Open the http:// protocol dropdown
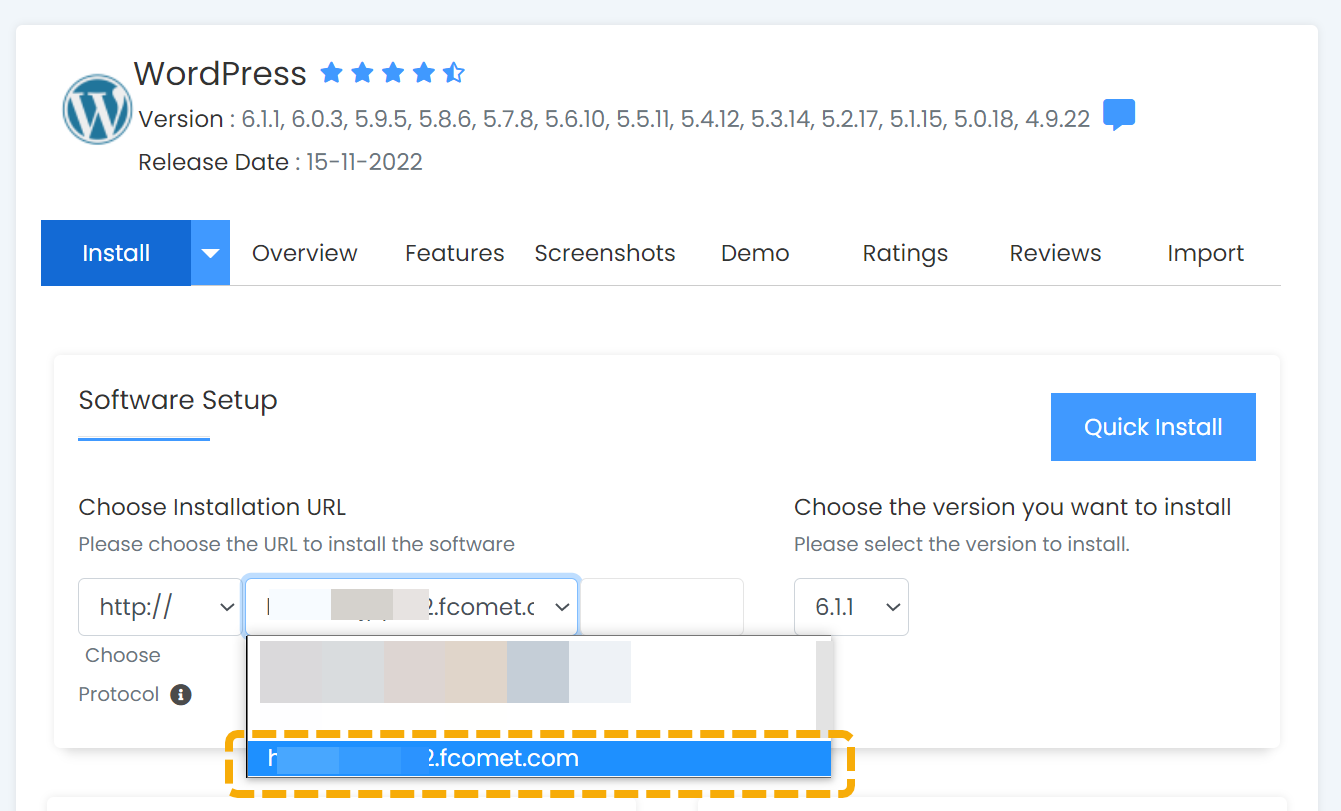 point(160,607)
